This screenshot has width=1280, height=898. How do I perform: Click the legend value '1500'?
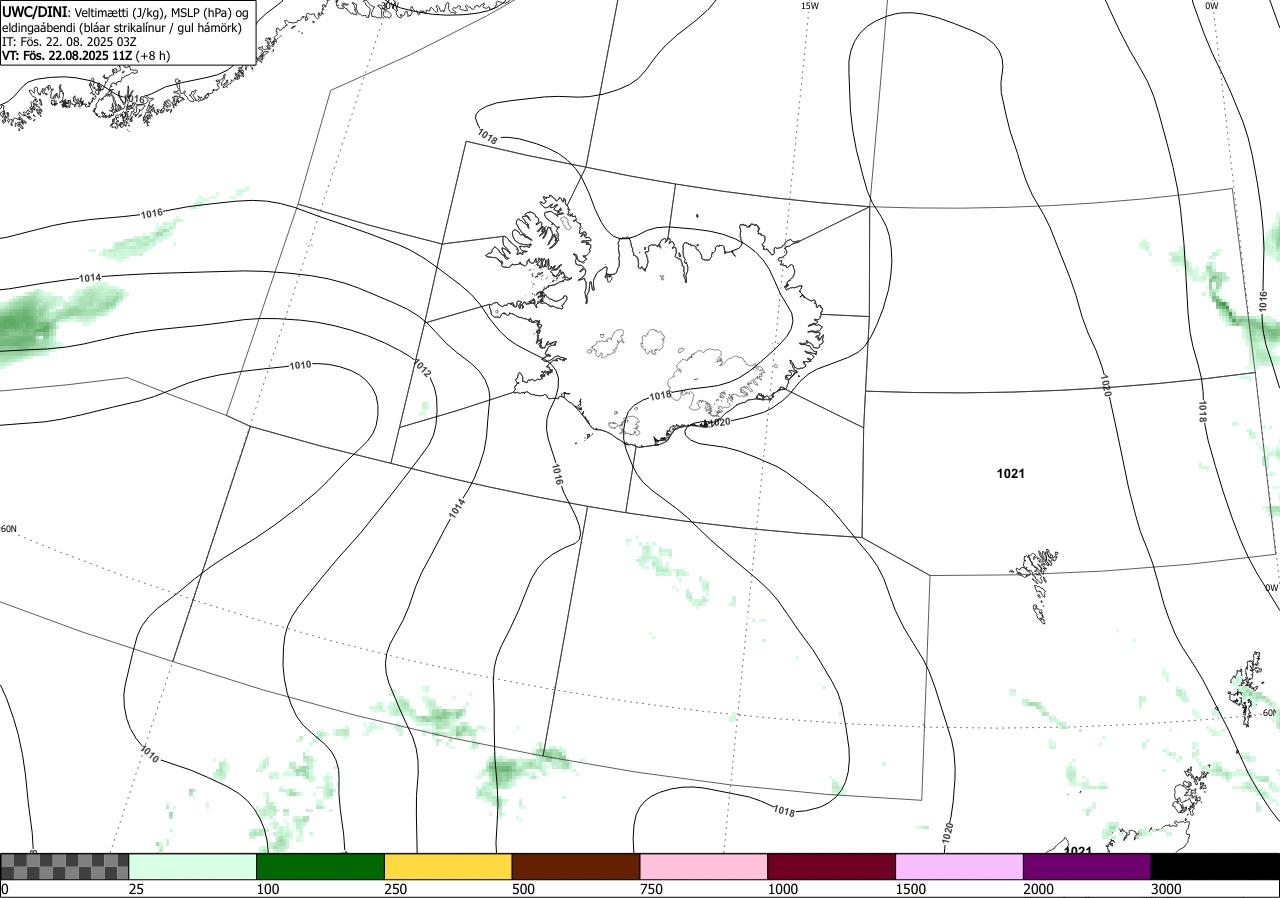click(911, 889)
